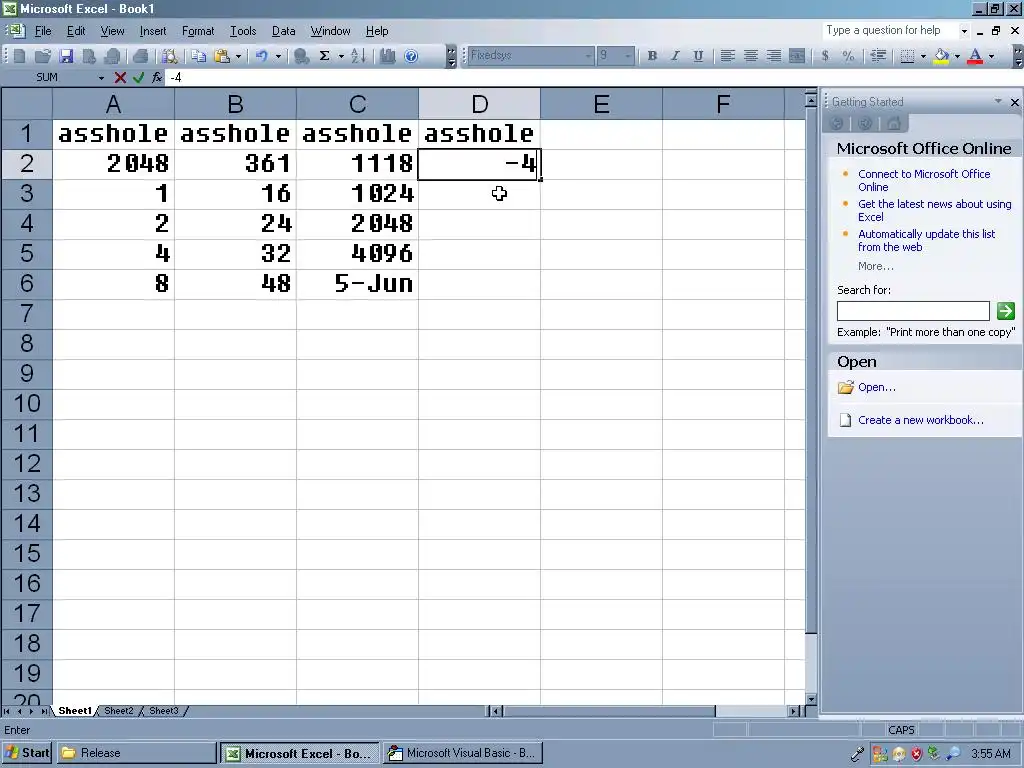Image resolution: width=1024 pixels, height=768 pixels.
Task: Click Get the latest news about using Excel
Action: click(x=935, y=210)
